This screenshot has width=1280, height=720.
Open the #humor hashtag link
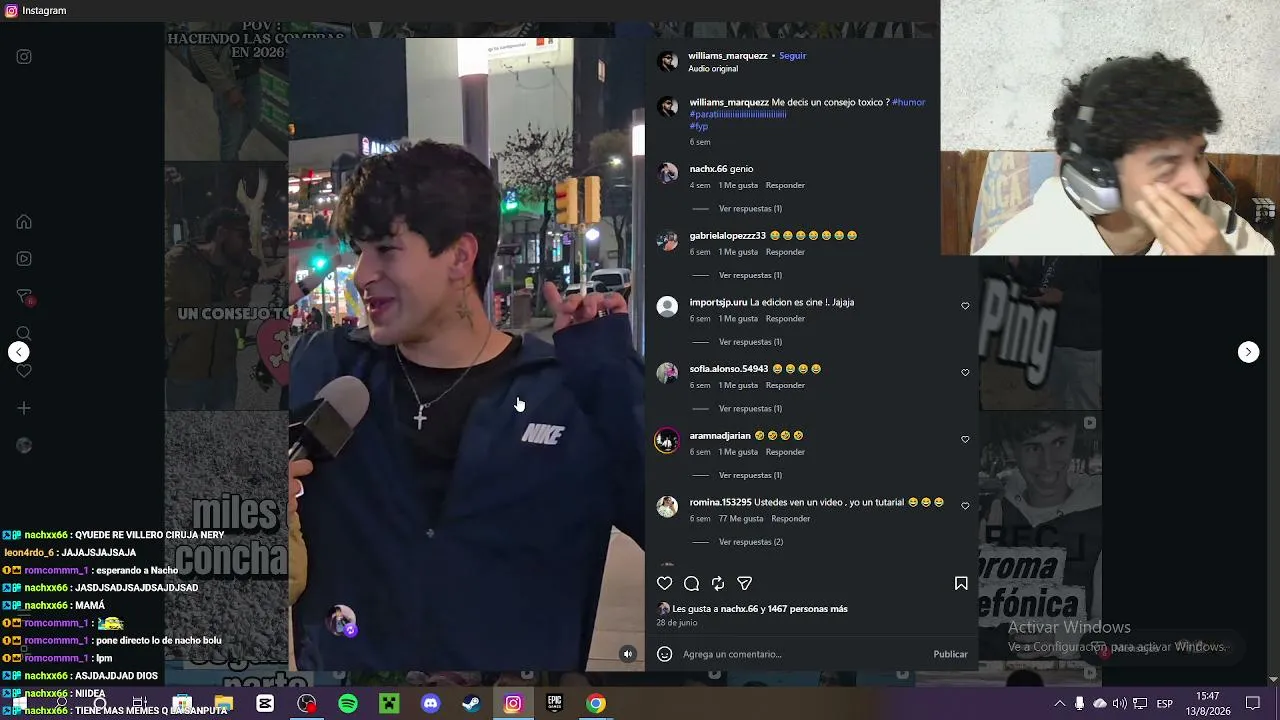[x=908, y=102]
